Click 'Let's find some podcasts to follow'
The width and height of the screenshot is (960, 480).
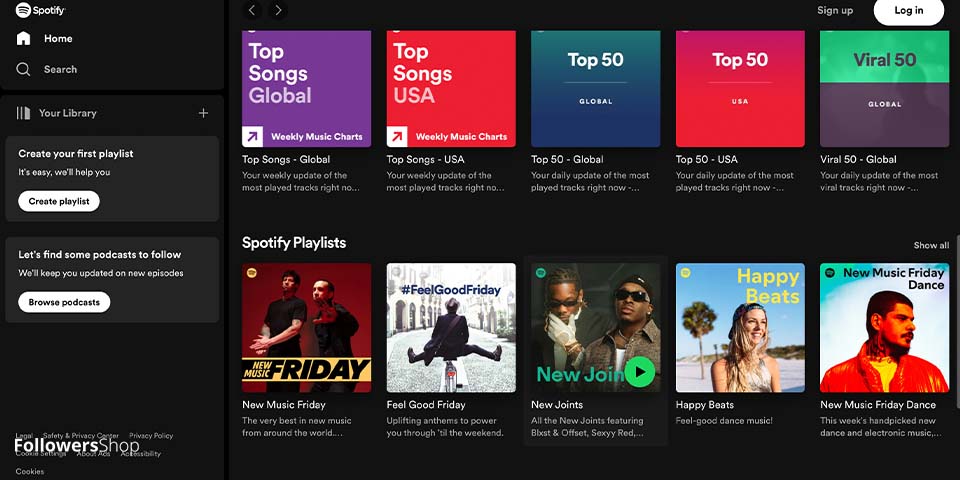(x=100, y=255)
